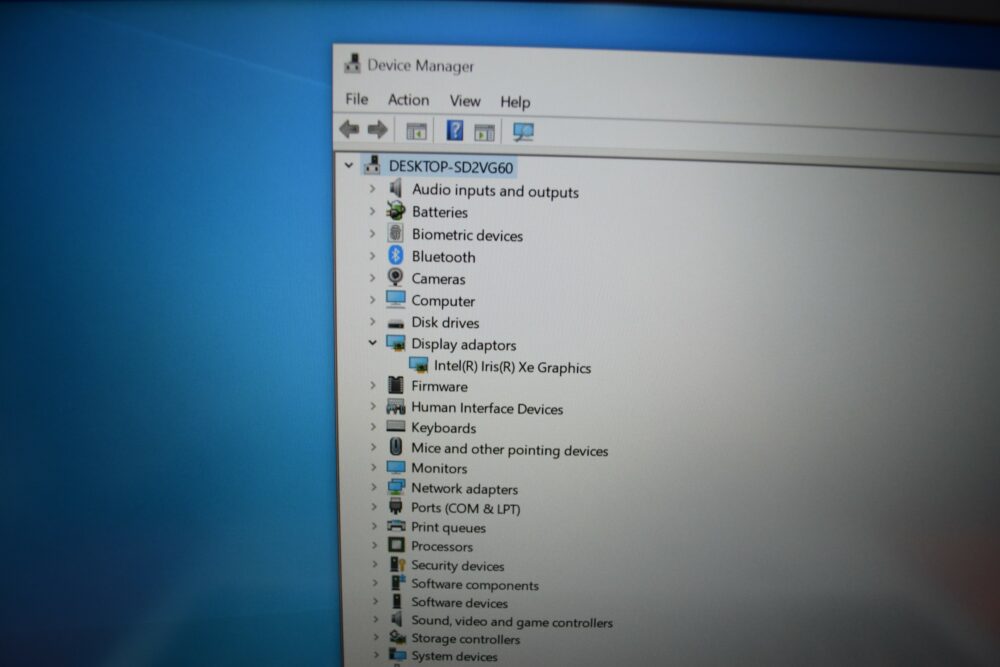Click the chip icon for Firmware
Screen dimensions: 1000x667
pos(396,385)
